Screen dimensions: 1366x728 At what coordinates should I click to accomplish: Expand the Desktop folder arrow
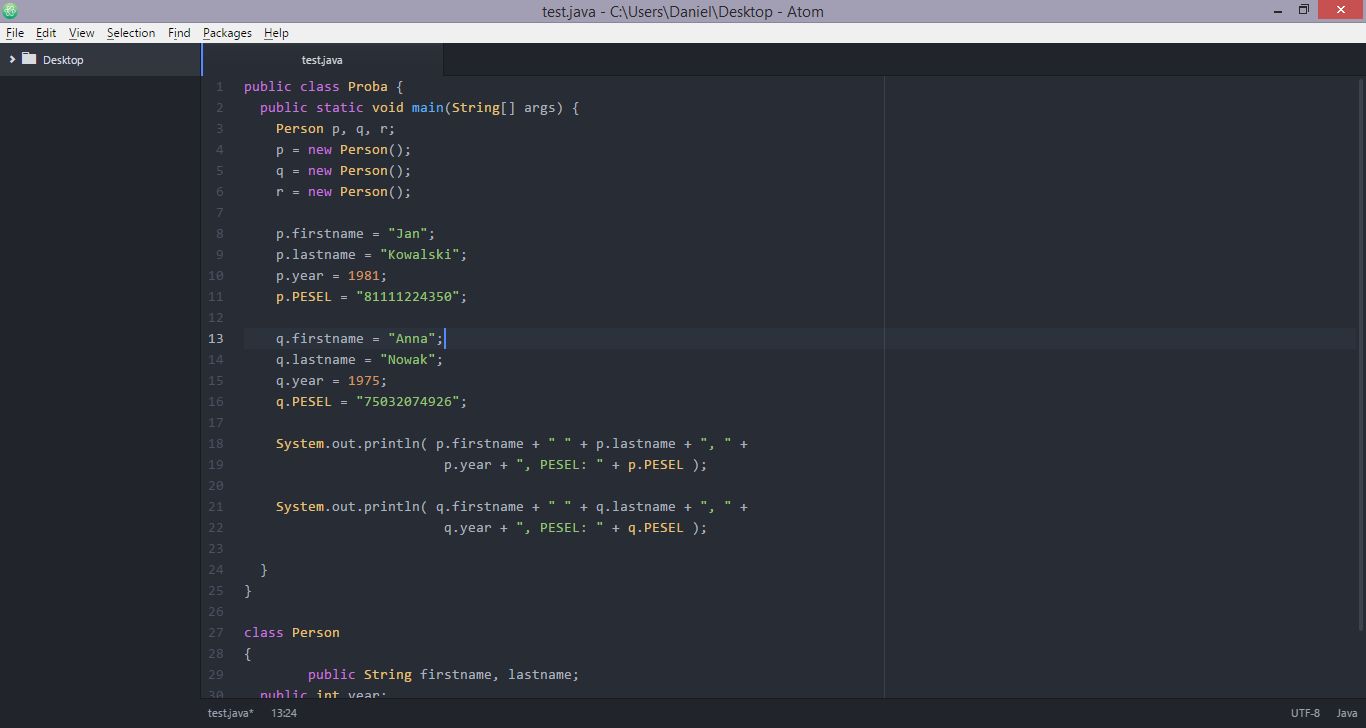click(x=12, y=60)
